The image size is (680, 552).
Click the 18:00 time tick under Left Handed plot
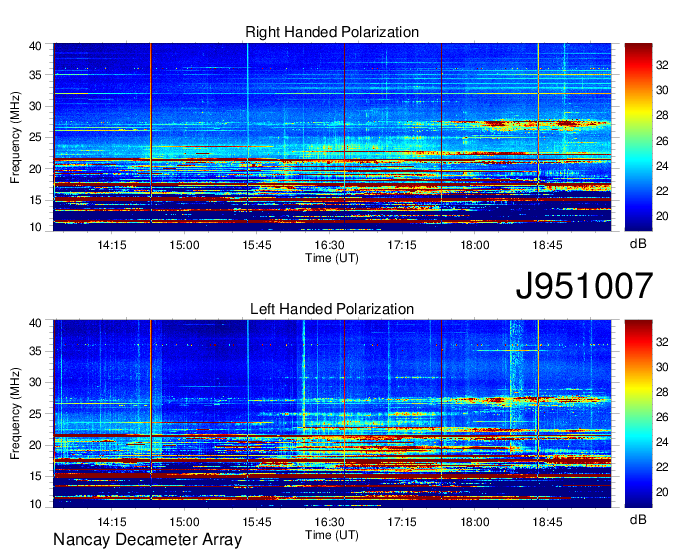pyautogui.click(x=474, y=522)
